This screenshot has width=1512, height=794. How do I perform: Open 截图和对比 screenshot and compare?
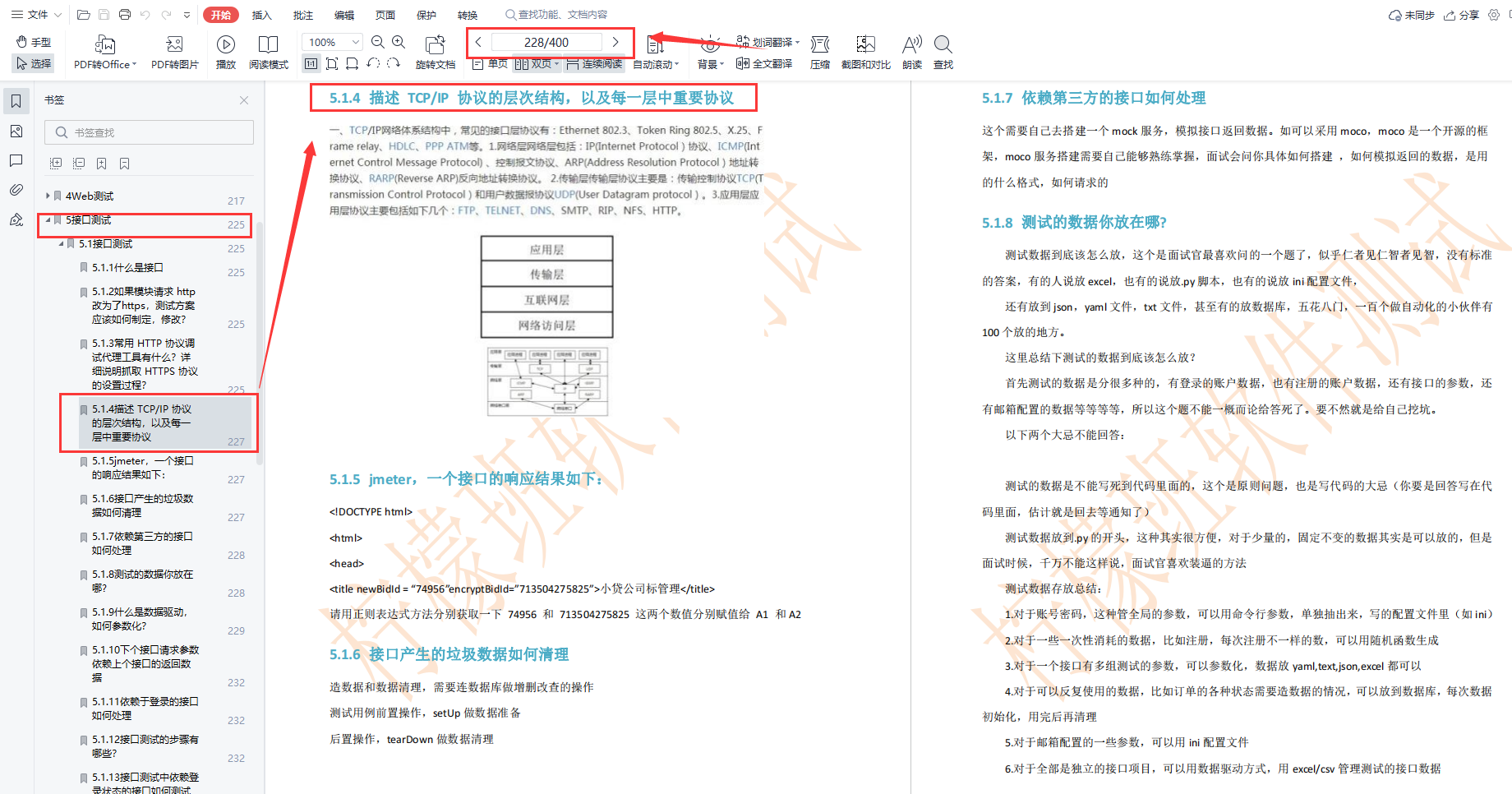pyautogui.click(x=866, y=53)
